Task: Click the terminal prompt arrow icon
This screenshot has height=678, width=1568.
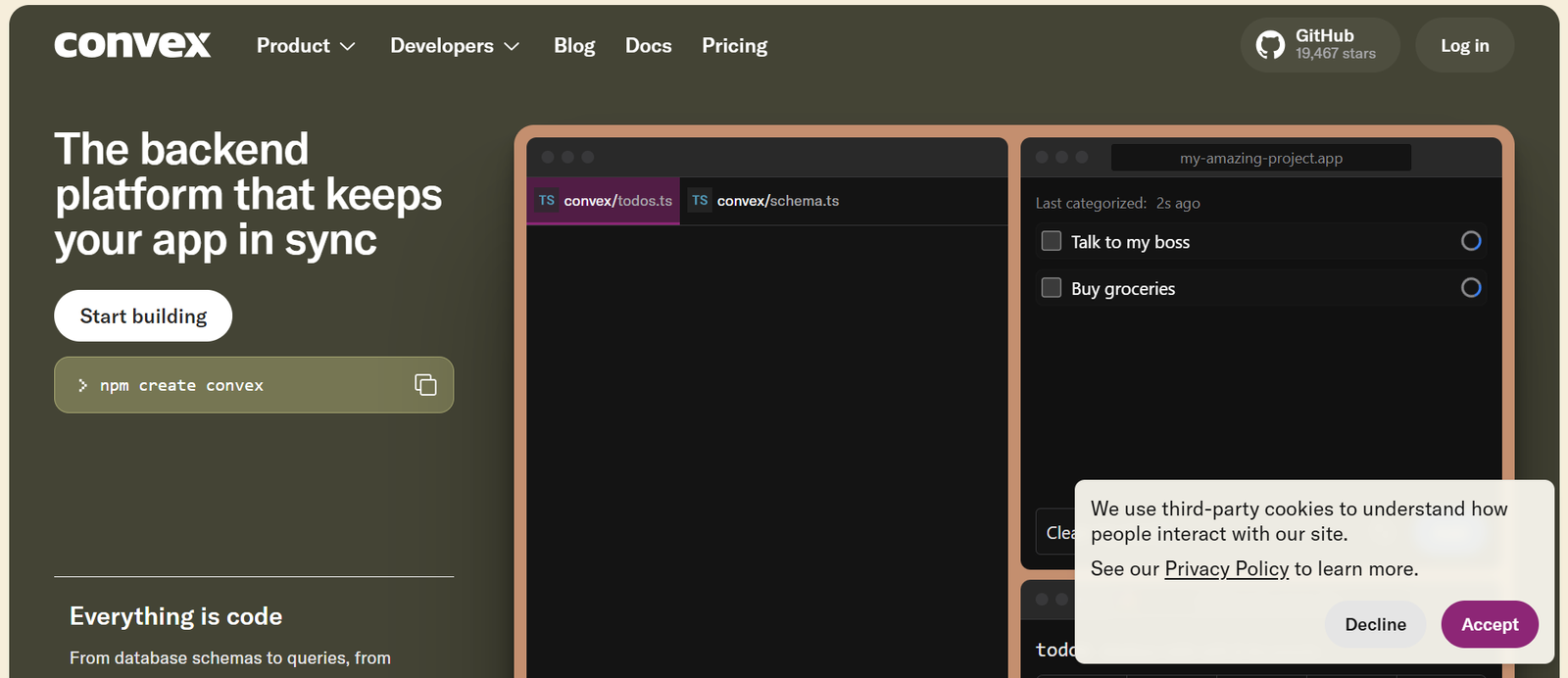Action: click(x=82, y=386)
